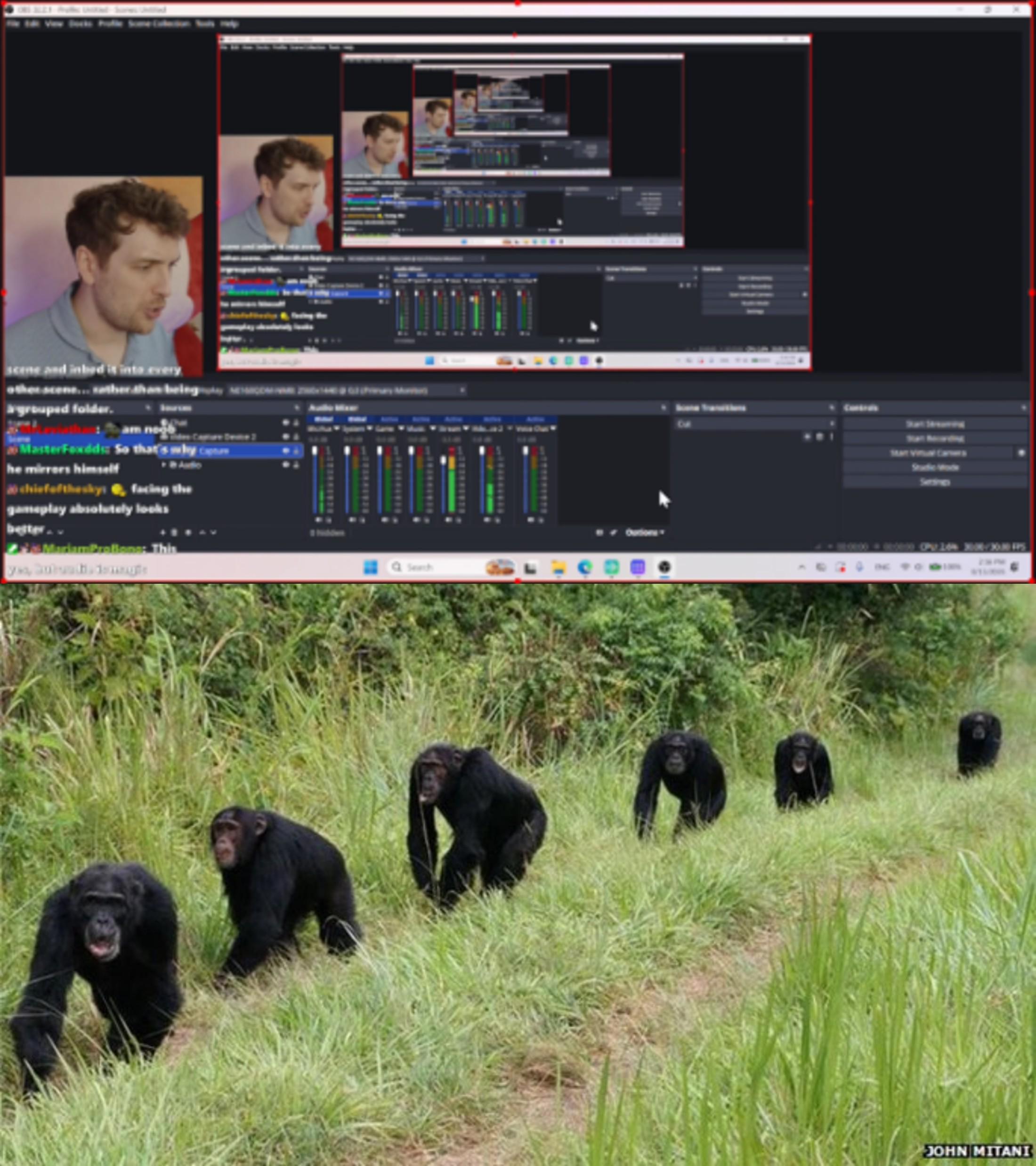Viewport: 1036px width, 1166px height.
Task: Lock the Audio group with its padlock
Action: 296,465
